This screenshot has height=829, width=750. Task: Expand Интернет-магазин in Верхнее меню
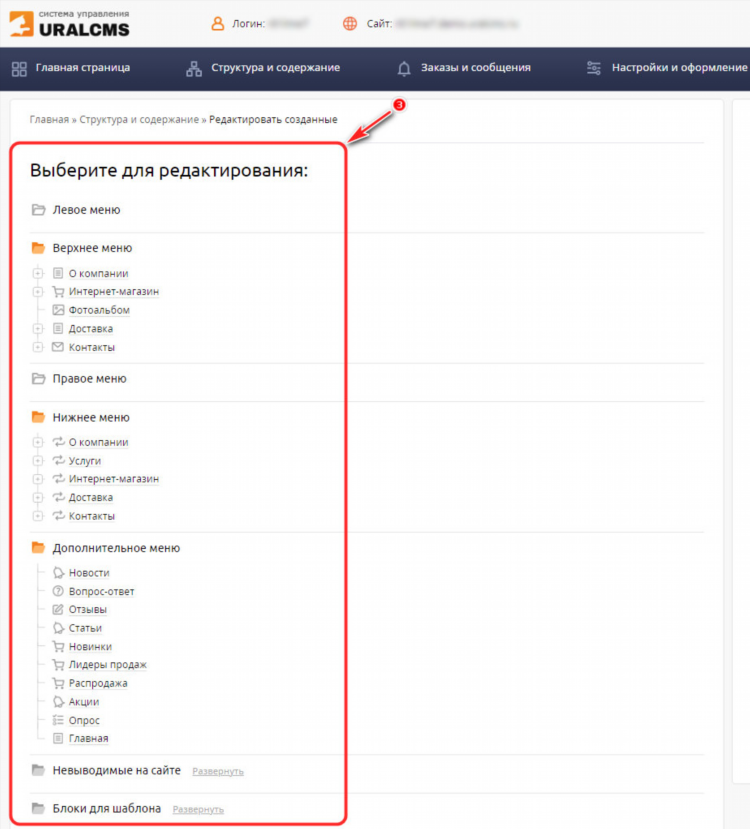38,292
